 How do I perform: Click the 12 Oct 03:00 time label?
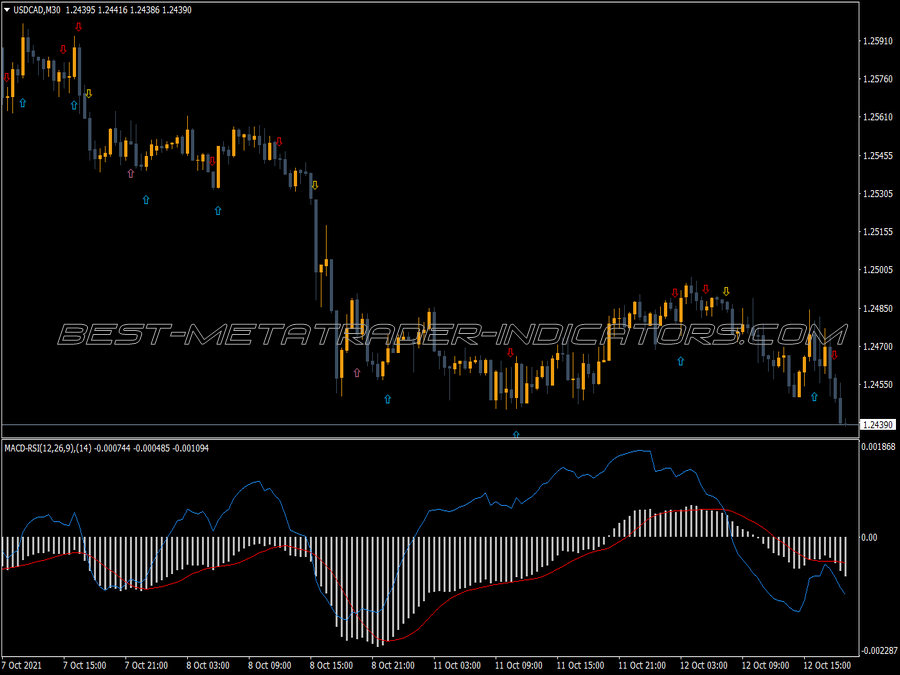pos(704,665)
